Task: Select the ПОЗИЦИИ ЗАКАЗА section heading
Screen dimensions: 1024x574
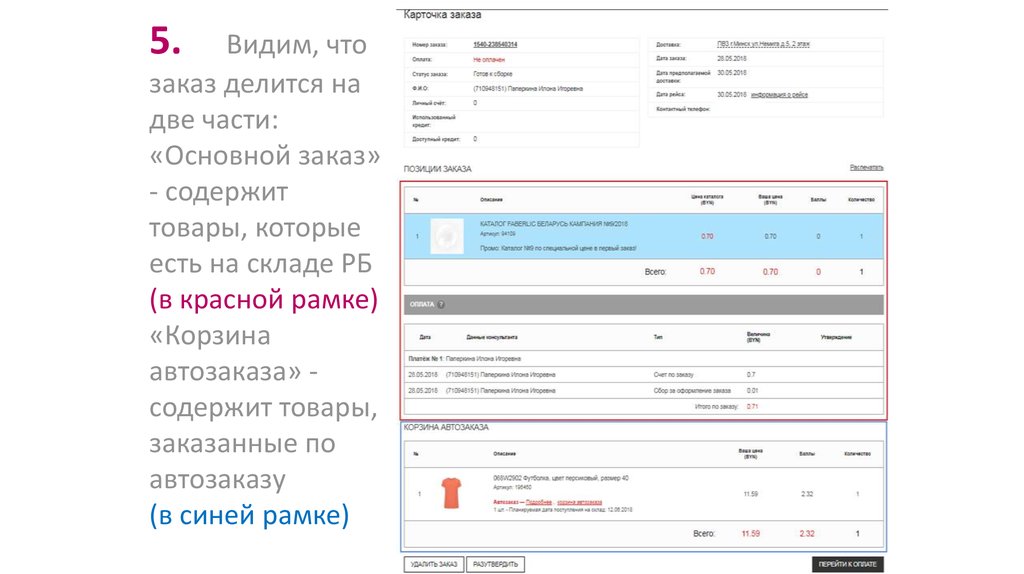Action: tap(438, 168)
